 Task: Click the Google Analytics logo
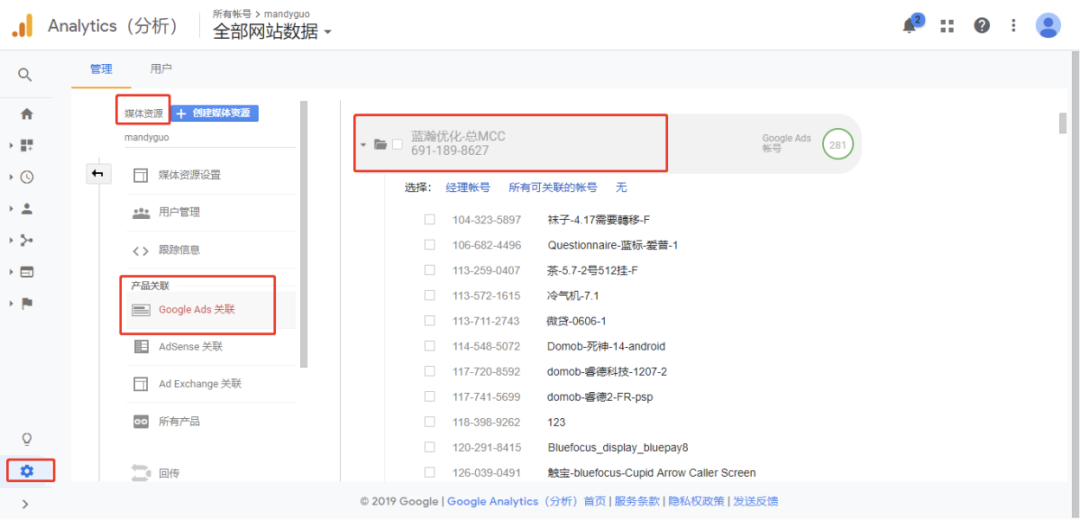pyautogui.click(x=22, y=26)
